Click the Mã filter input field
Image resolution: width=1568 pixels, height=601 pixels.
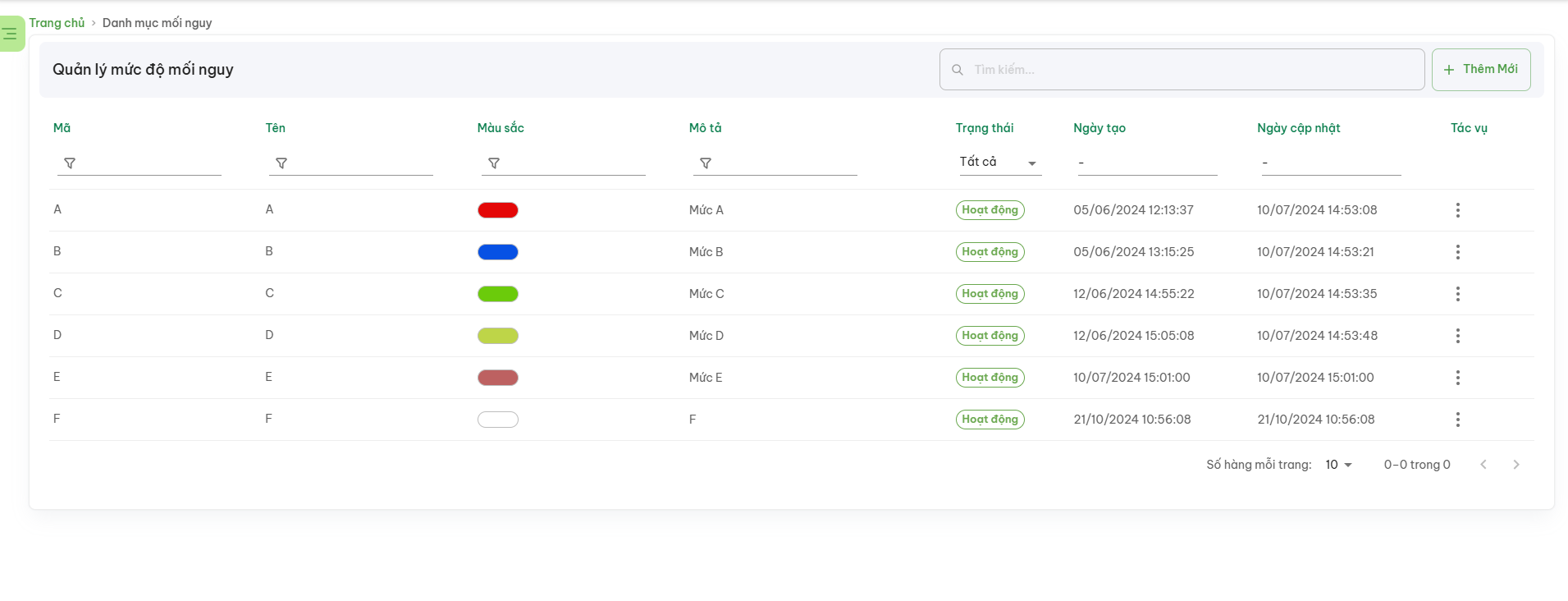tap(139, 163)
